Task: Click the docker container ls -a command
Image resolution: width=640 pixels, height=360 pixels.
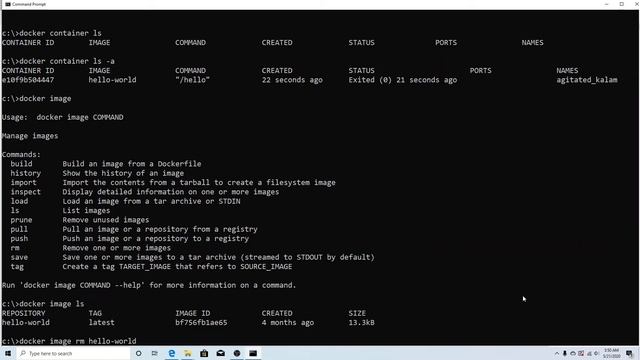Action: point(58,61)
